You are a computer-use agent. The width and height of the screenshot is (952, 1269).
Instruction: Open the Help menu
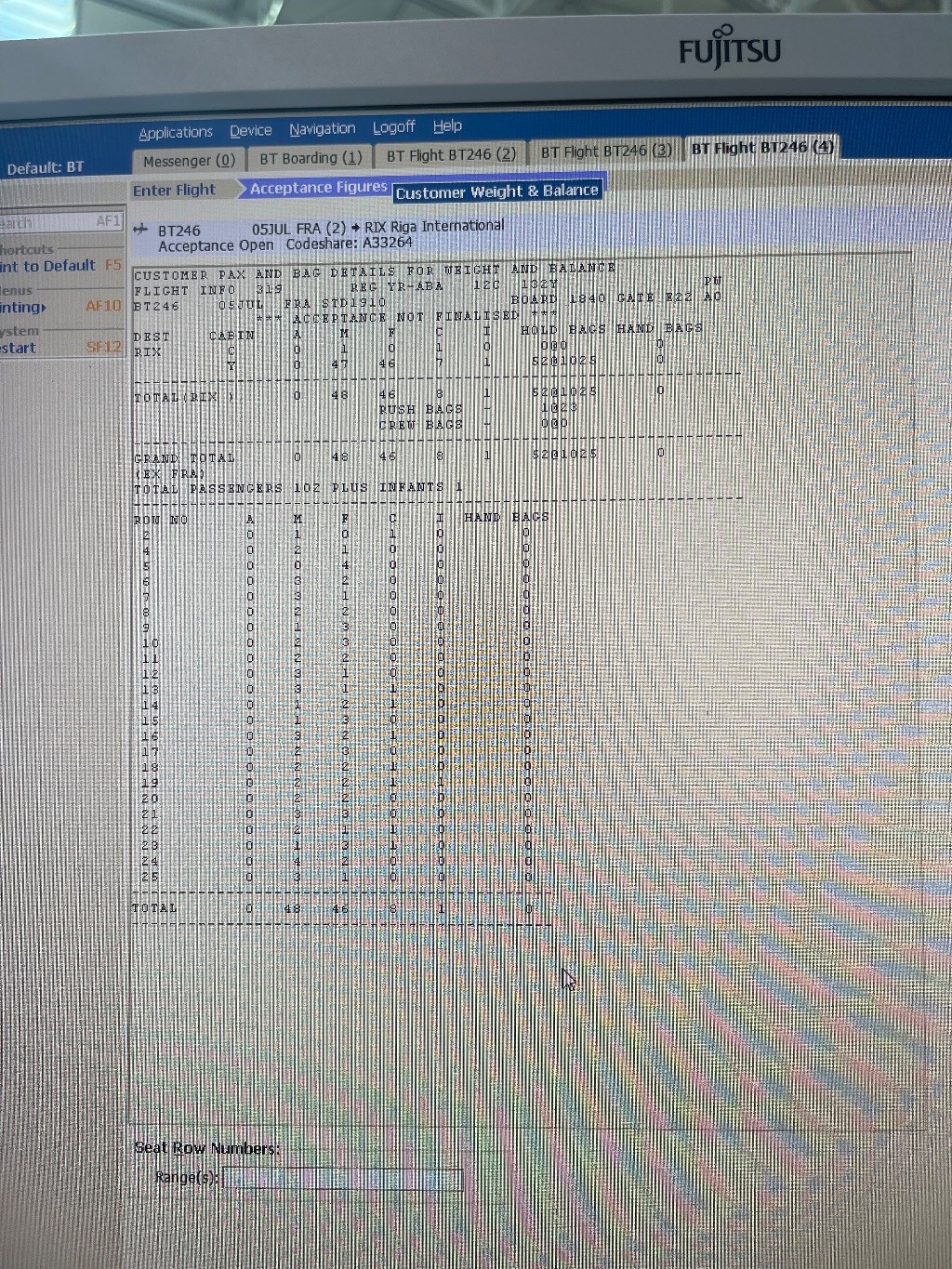[447, 126]
